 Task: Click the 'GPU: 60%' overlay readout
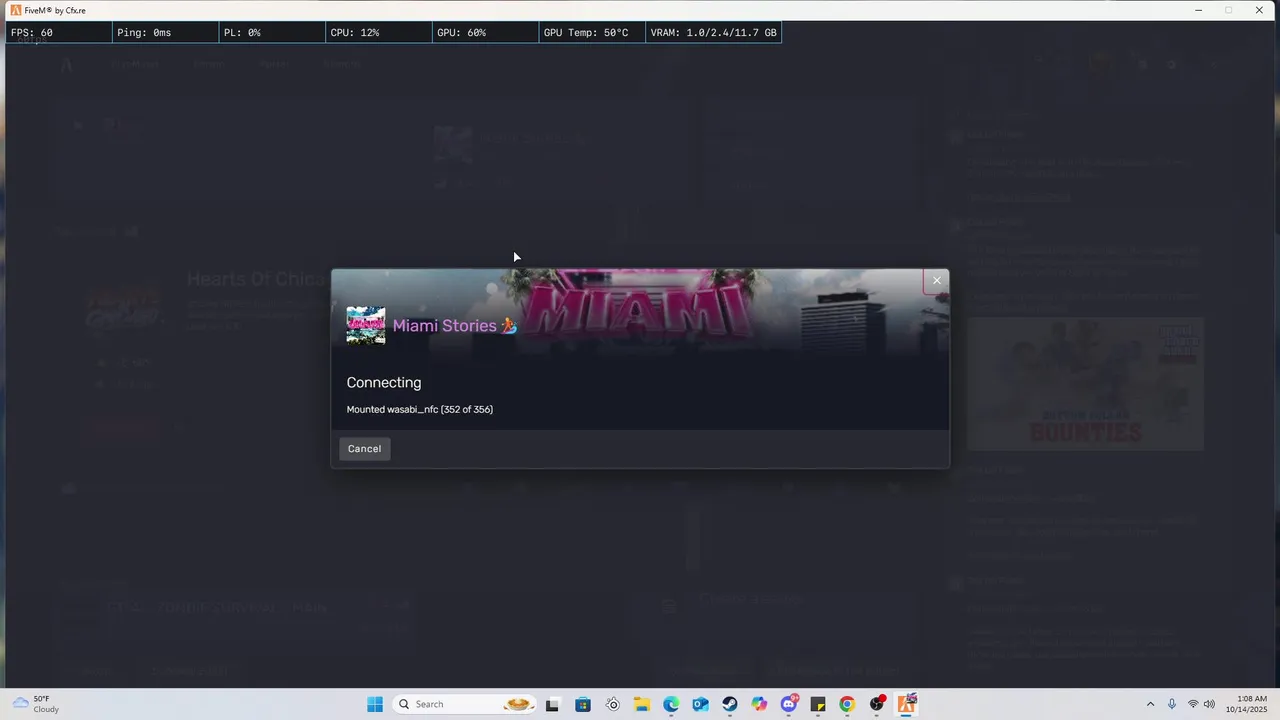tap(485, 33)
